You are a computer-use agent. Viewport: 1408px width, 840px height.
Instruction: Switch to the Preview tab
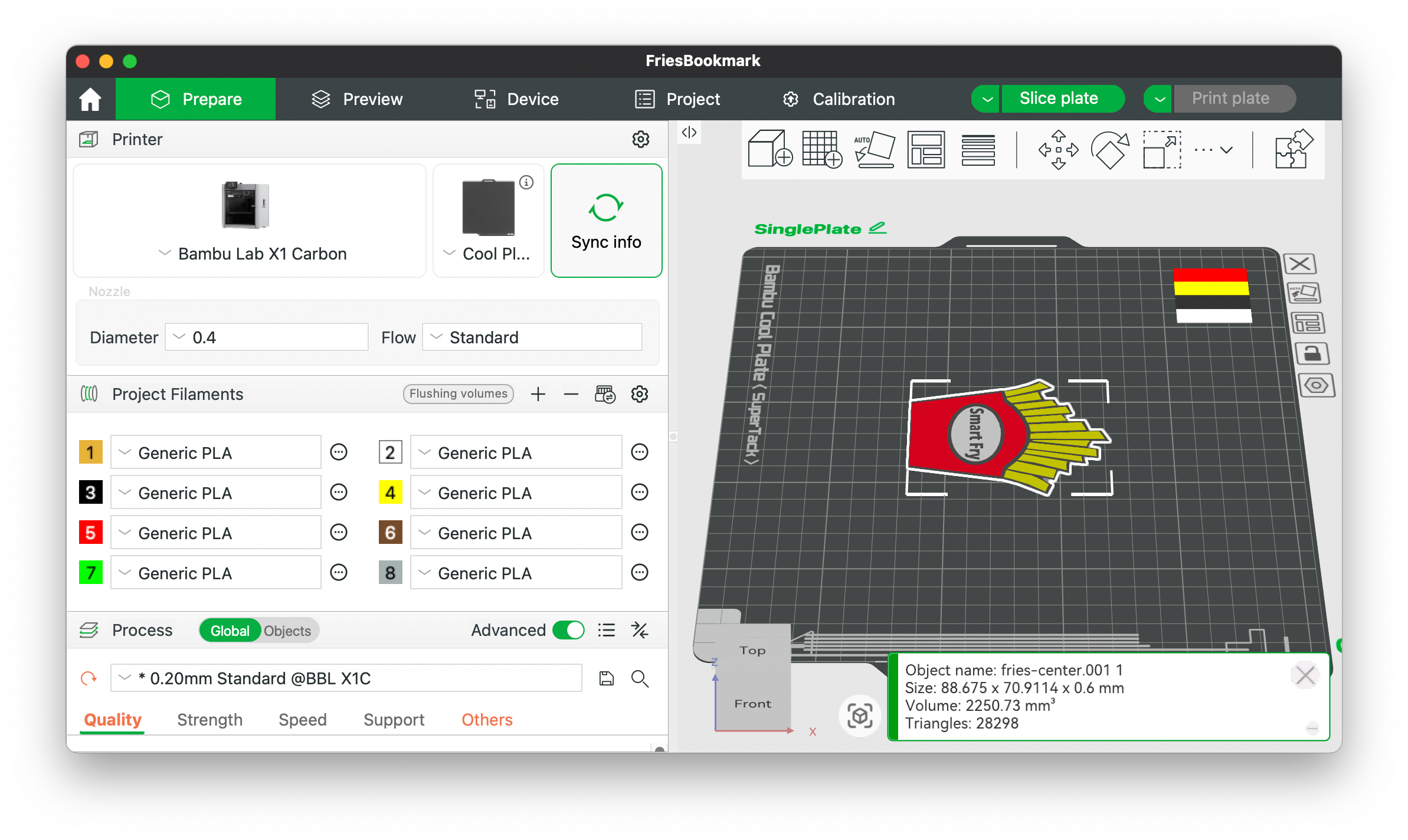point(357,99)
